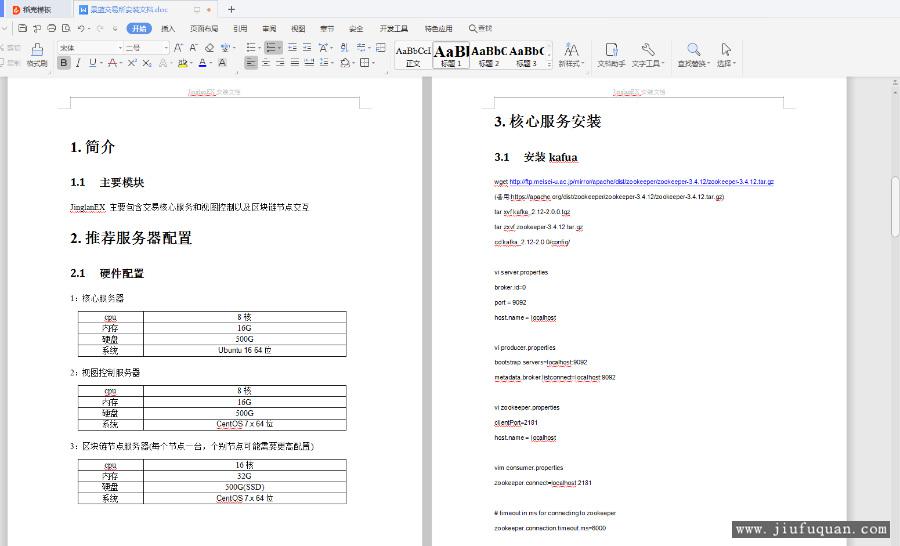Toggle justify paragraph alignment
This screenshot has width=900, height=546.
click(x=294, y=63)
